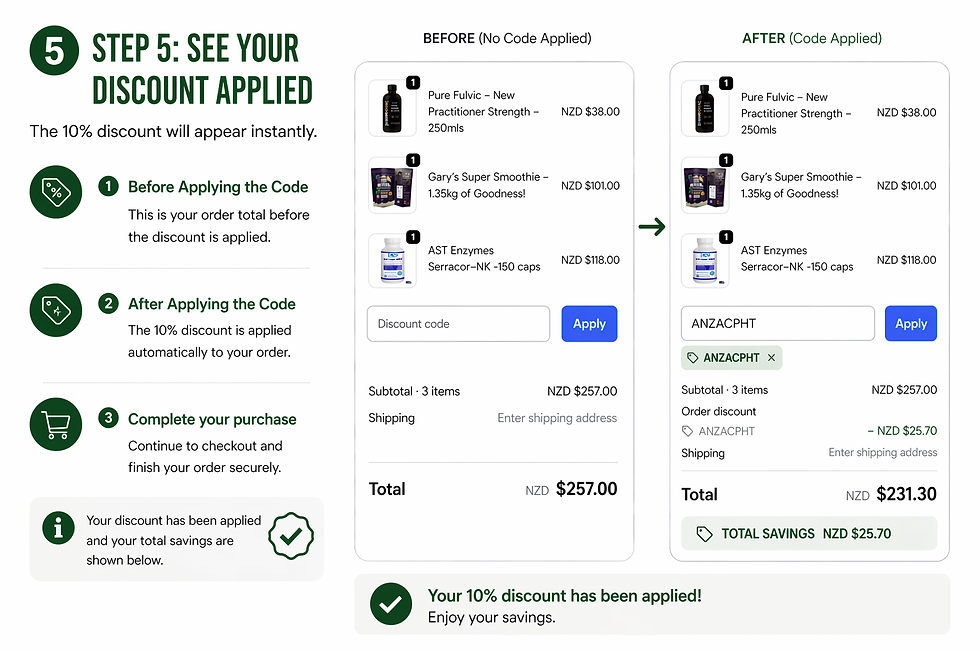The image size is (980, 653).
Task: Click the checkmark icon in the success banner
Action: [x=391, y=604]
